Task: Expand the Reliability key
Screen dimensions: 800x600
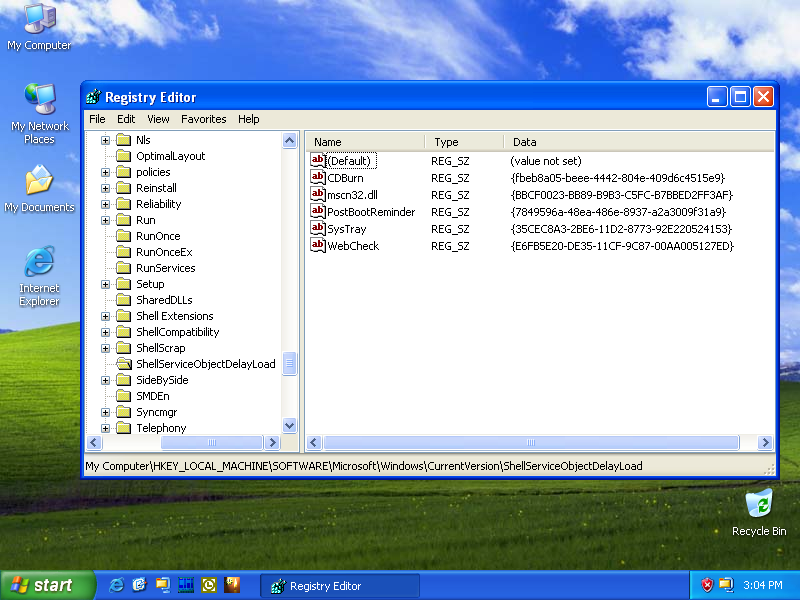Action: [105, 204]
